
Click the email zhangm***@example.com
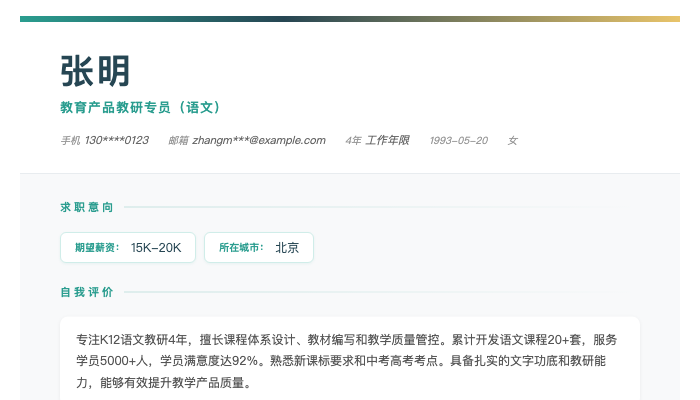click(x=259, y=140)
